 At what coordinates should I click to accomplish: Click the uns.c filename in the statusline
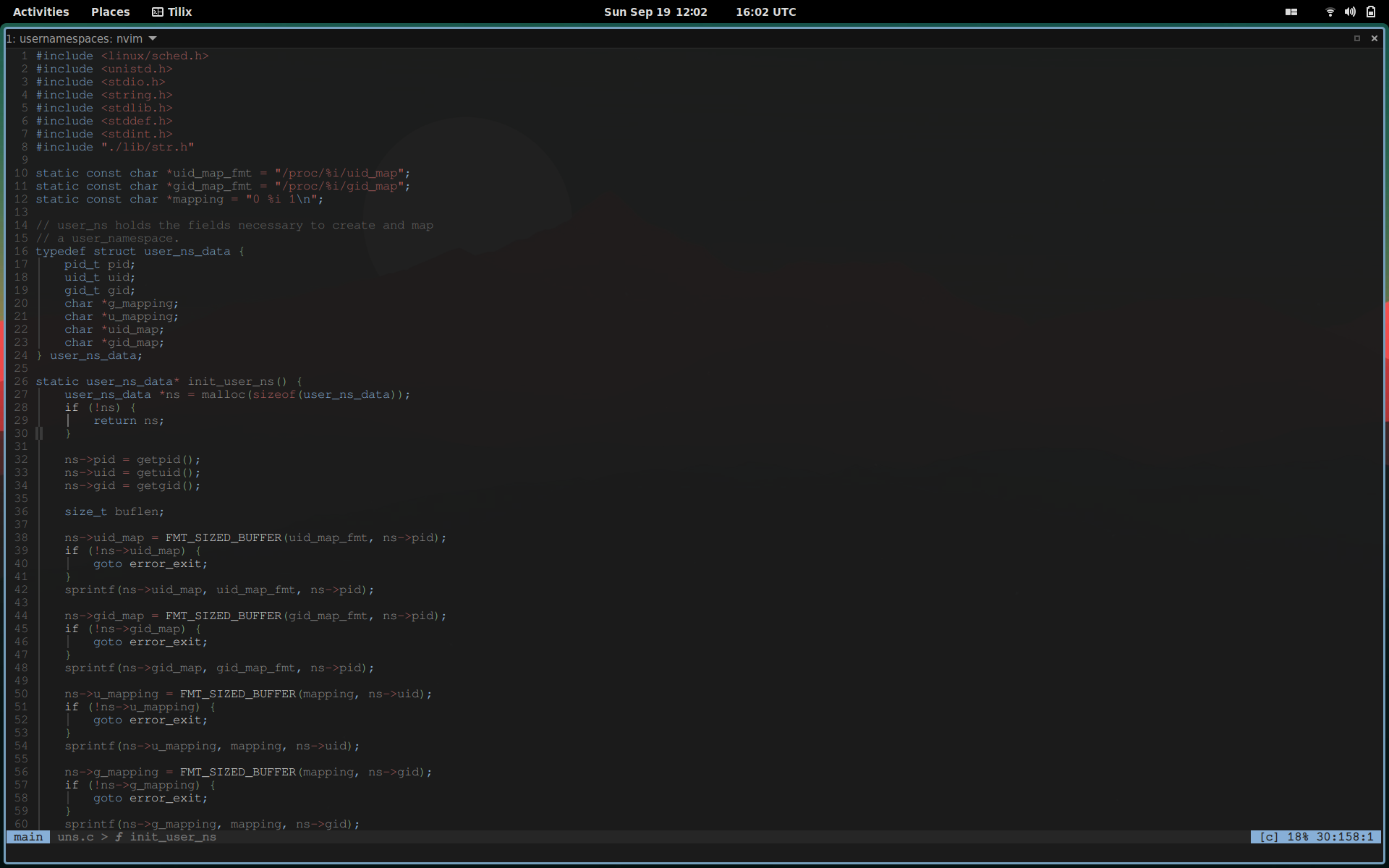[75, 837]
